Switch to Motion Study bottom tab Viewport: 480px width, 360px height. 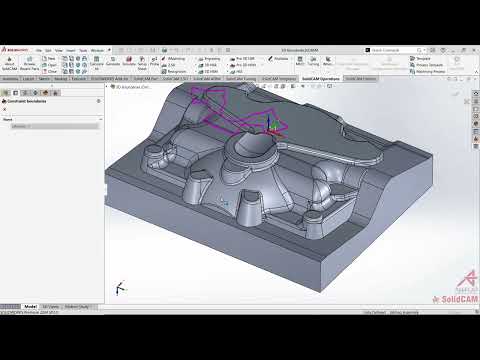77,306
